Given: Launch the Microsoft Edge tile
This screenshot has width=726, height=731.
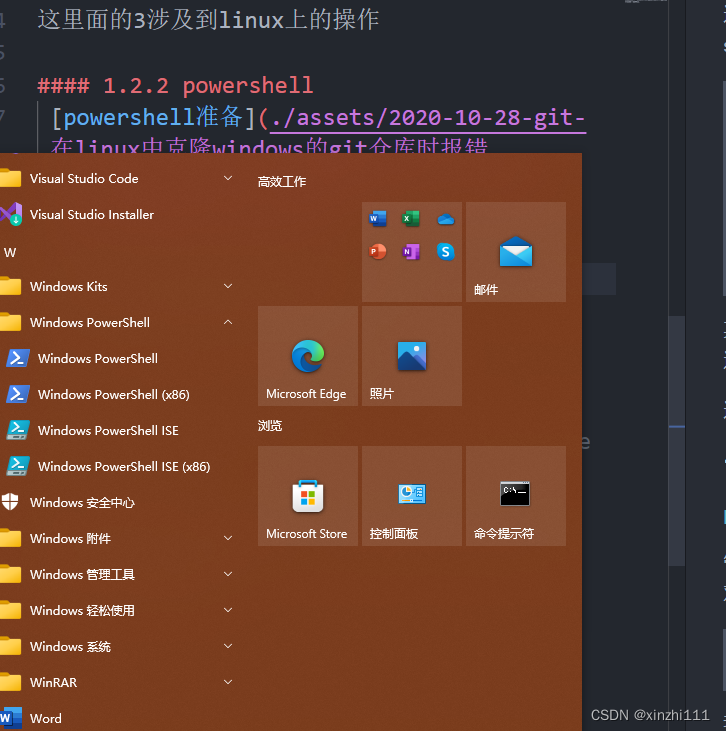Looking at the screenshot, I should click(308, 356).
